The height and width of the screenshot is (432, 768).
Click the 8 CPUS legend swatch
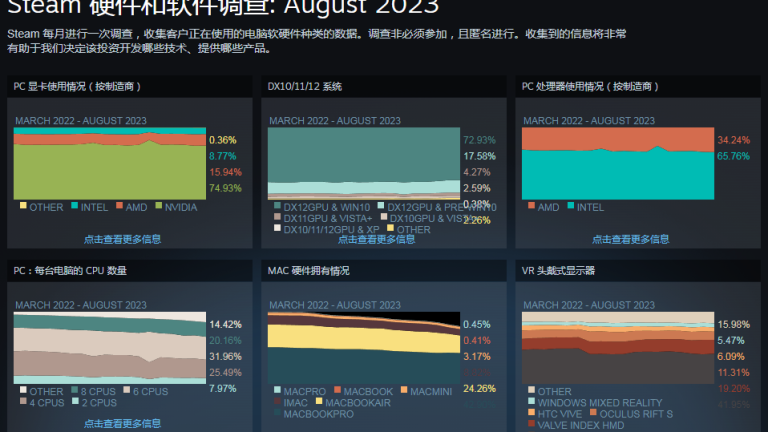coord(74,389)
